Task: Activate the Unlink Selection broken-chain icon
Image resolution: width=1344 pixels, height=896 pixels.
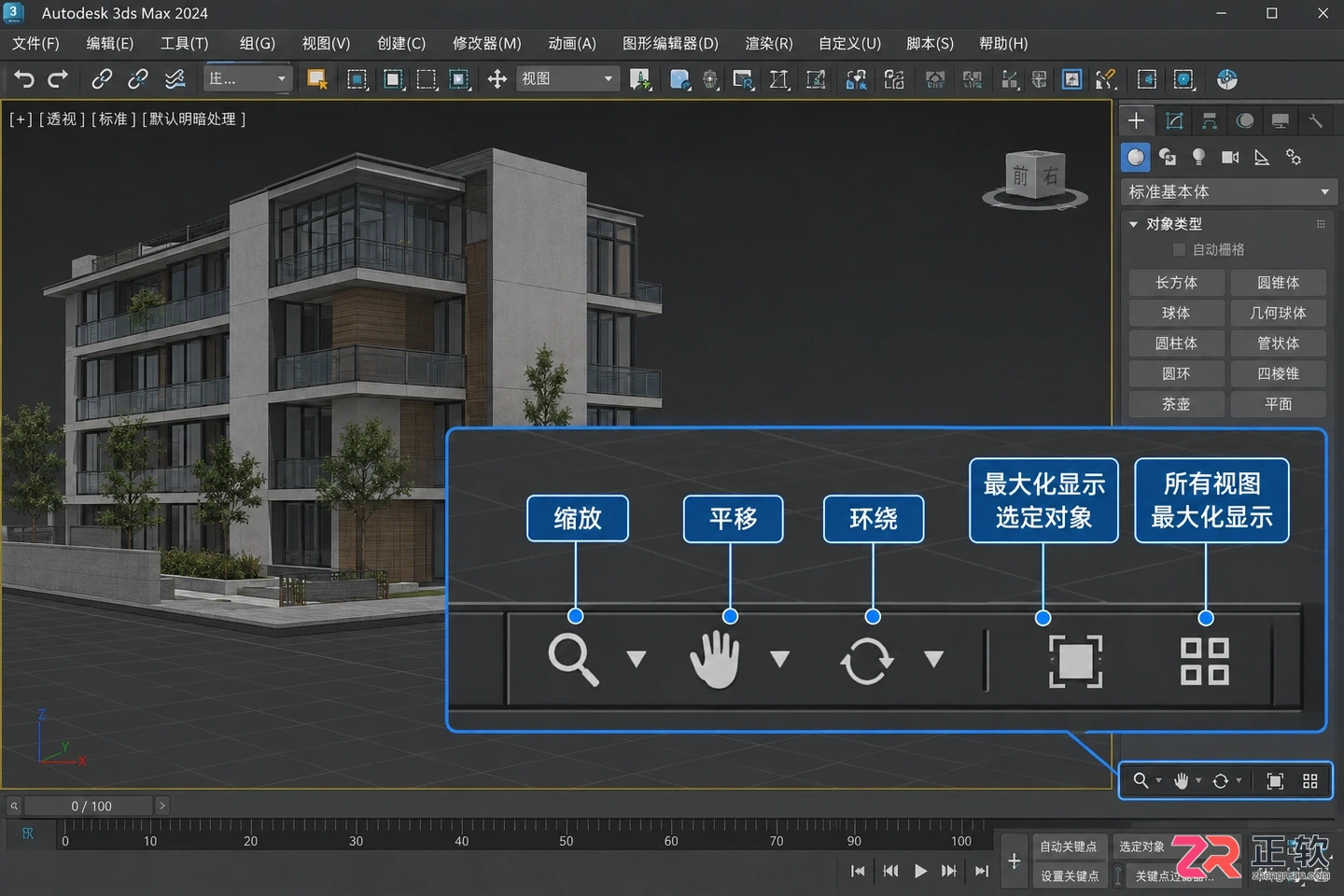Action: 137,79
